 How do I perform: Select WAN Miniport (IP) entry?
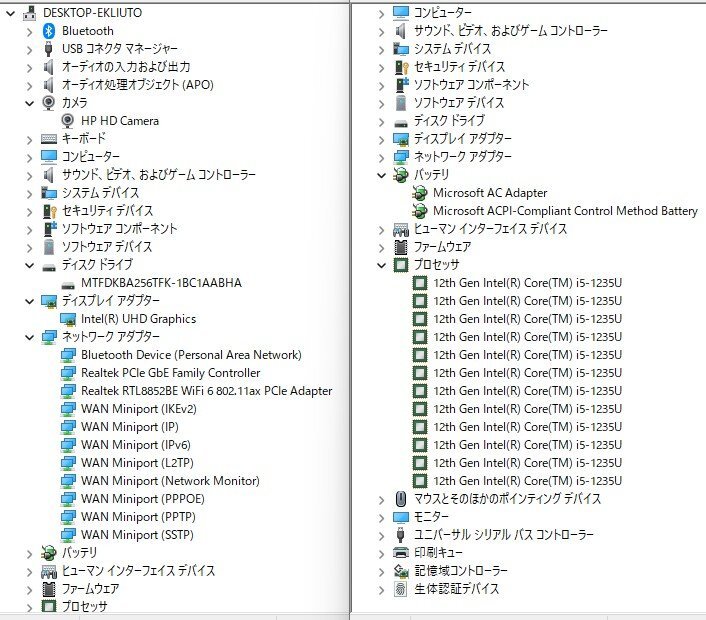click(130, 427)
